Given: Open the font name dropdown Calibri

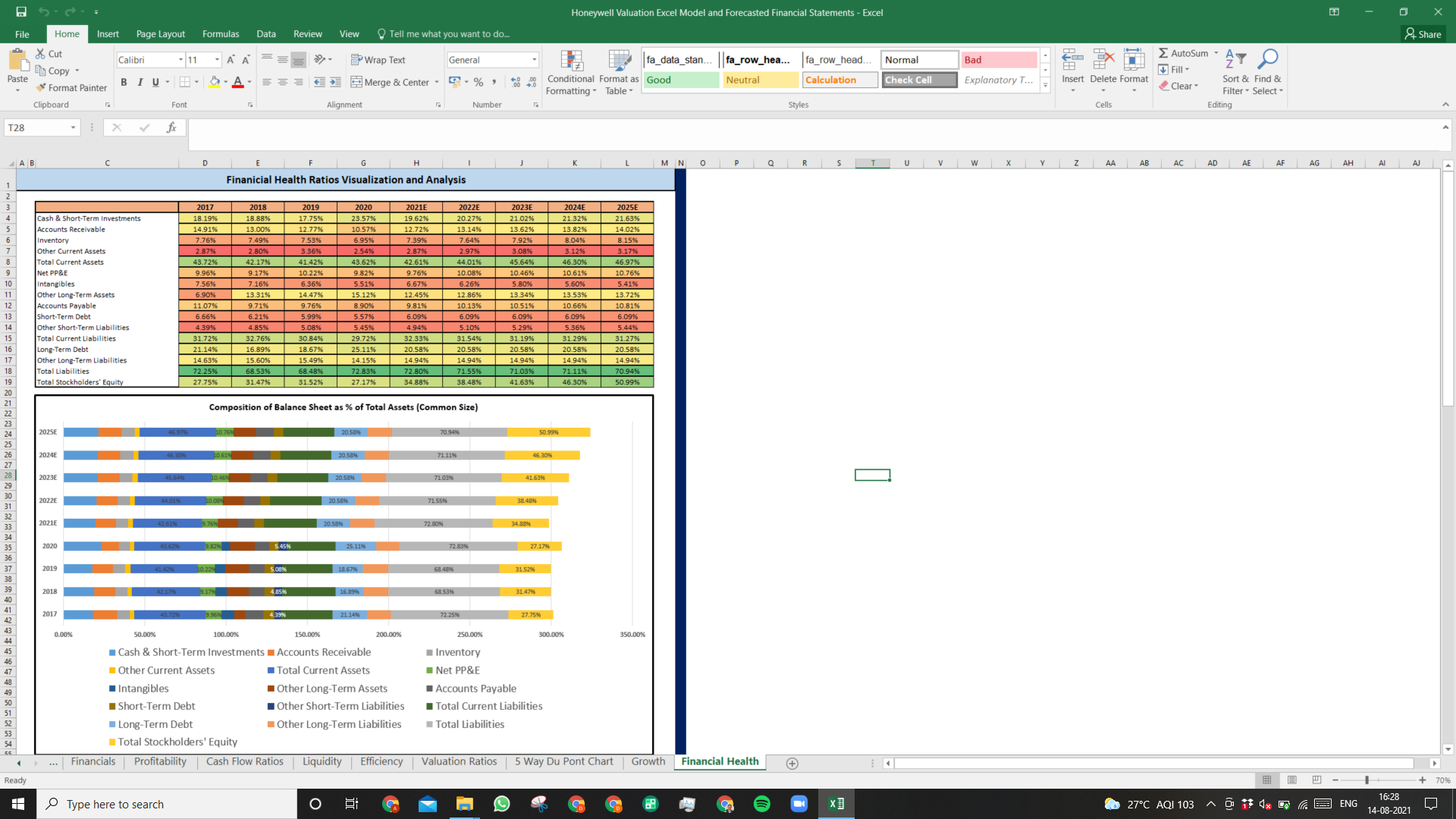Looking at the screenshot, I should (180, 60).
